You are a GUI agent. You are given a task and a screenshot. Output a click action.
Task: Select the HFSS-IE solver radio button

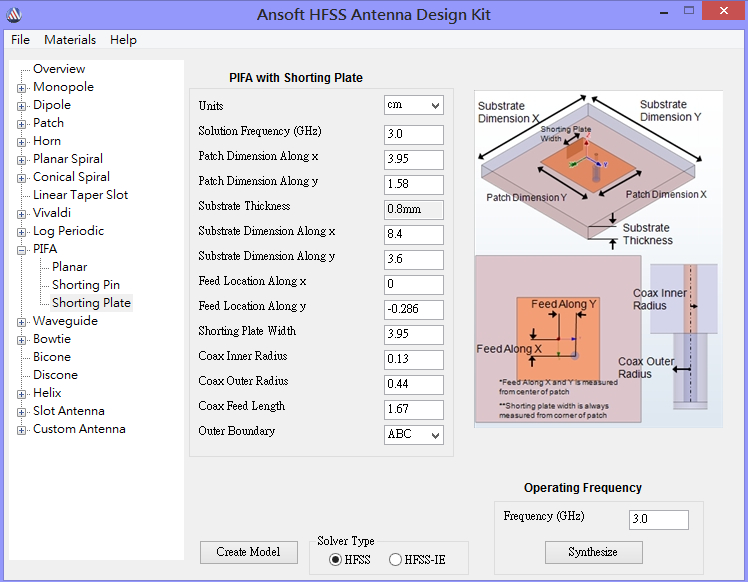tap(395, 560)
